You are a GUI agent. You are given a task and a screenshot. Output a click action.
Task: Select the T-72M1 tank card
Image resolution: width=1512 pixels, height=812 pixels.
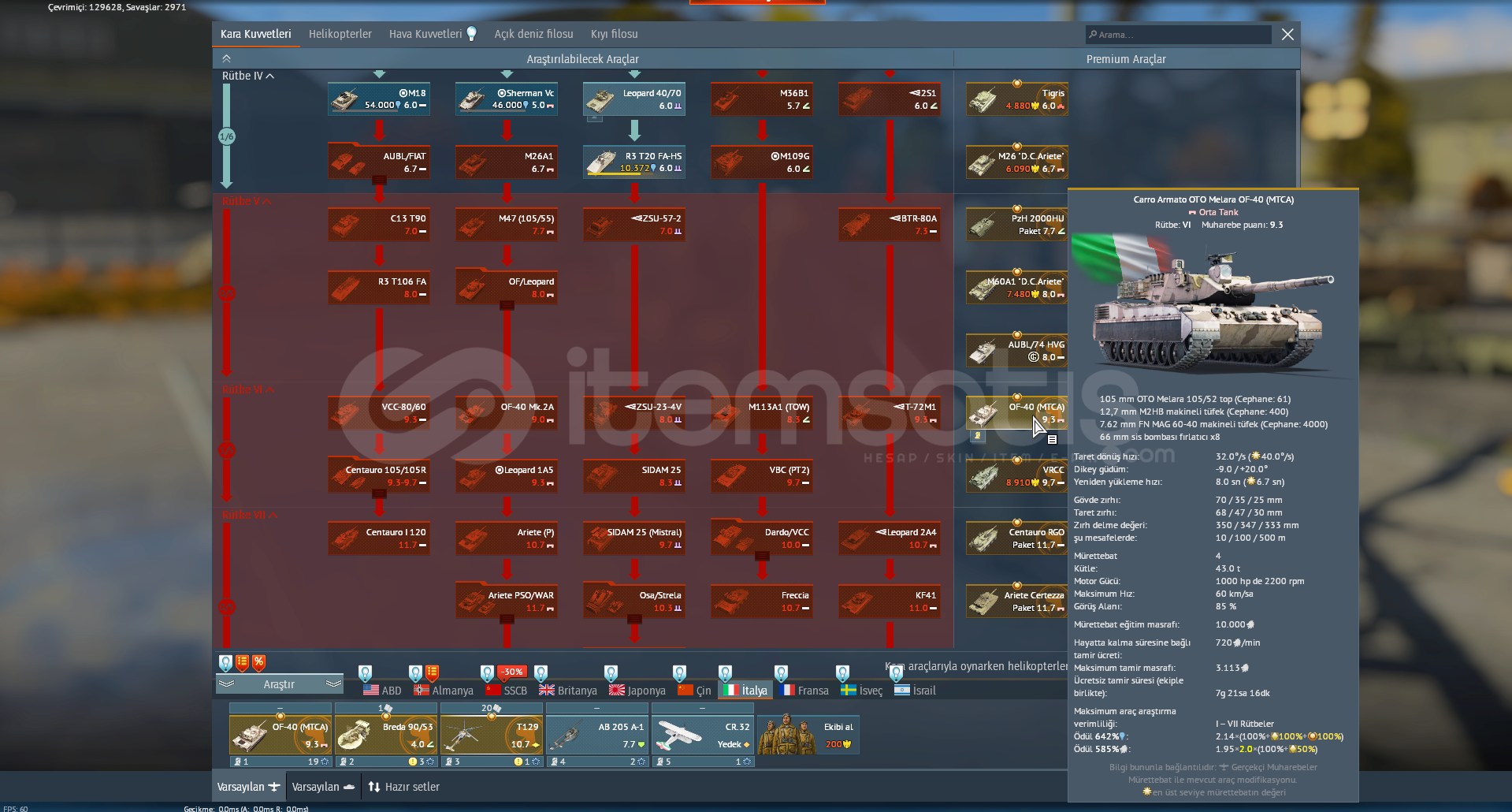tap(890, 413)
